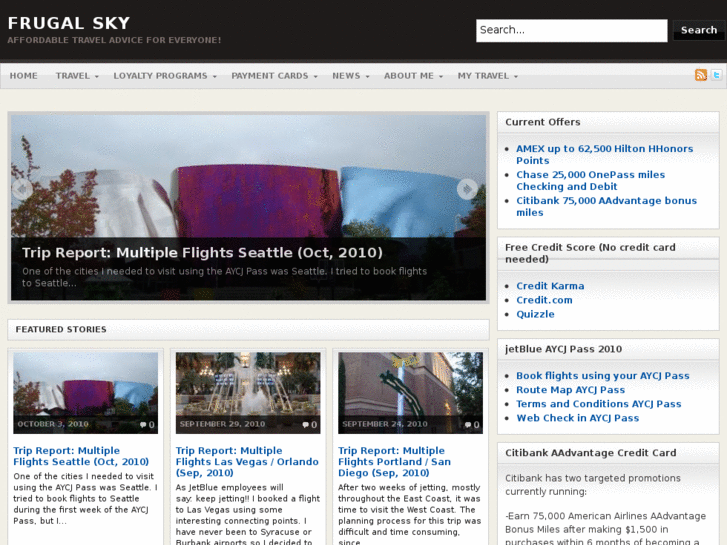
Task: Click the Current Offers widget heading
Action: click(x=542, y=122)
